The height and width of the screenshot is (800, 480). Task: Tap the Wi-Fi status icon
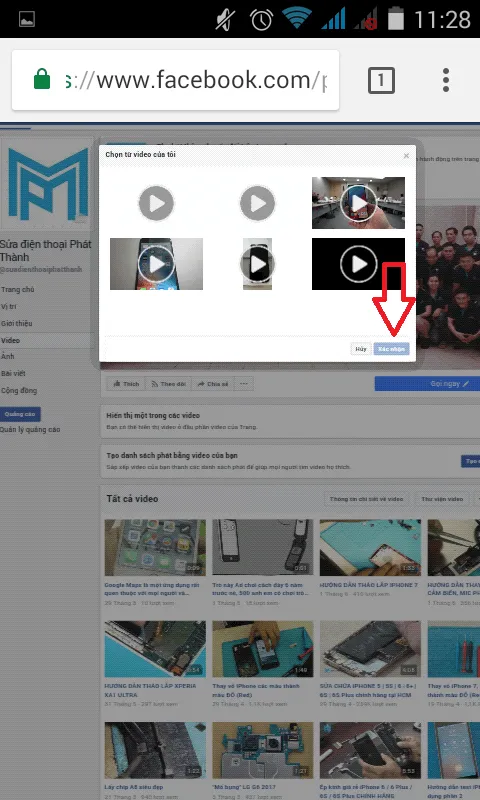tap(297, 18)
